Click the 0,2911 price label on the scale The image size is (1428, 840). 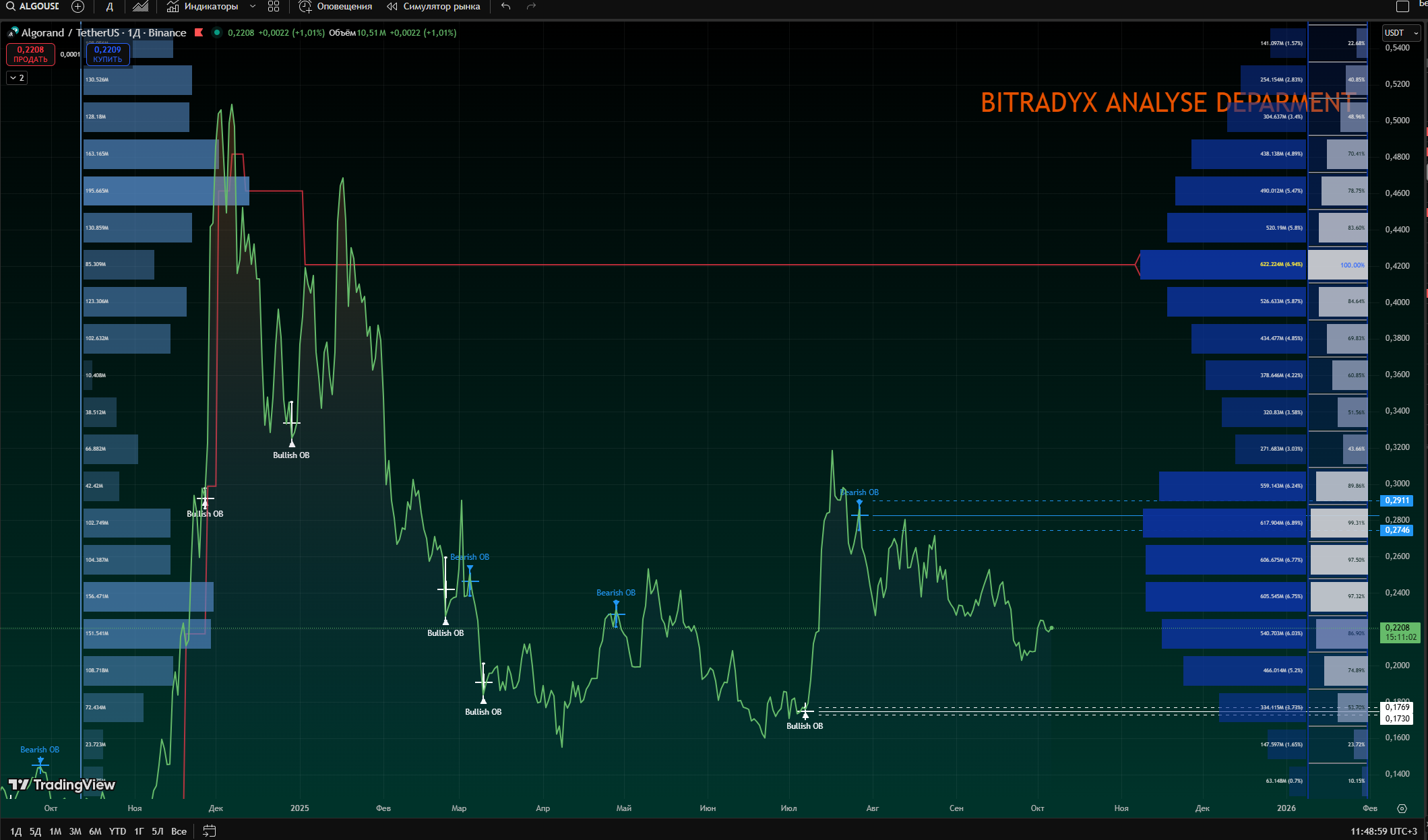point(1397,500)
